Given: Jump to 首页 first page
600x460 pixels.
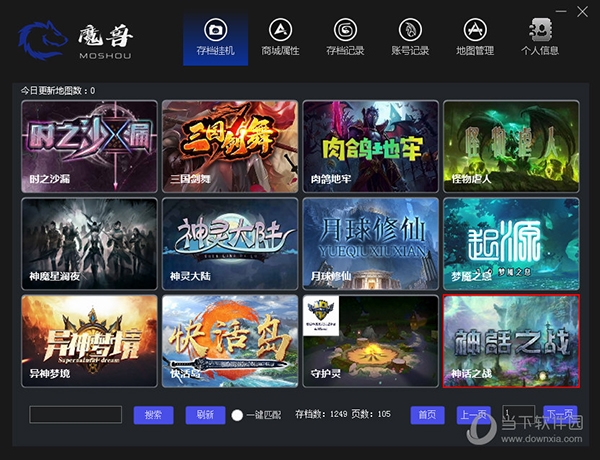Looking at the screenshot, I should coord(427,415).
